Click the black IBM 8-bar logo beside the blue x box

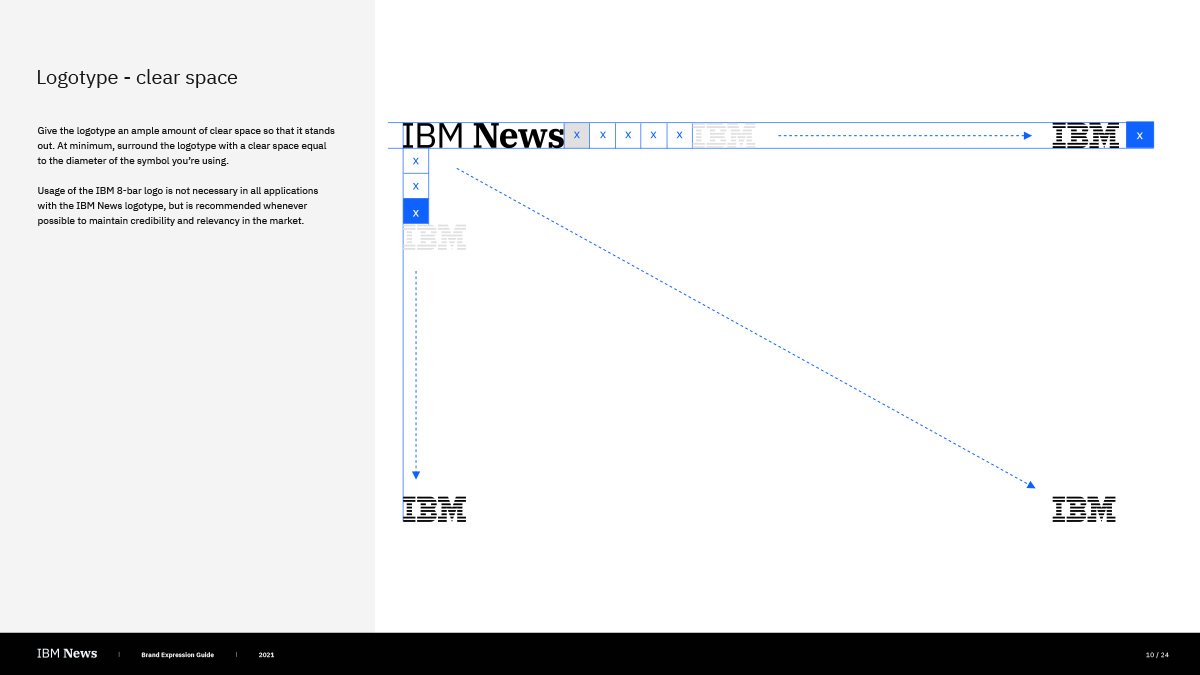coord(1086,135)
